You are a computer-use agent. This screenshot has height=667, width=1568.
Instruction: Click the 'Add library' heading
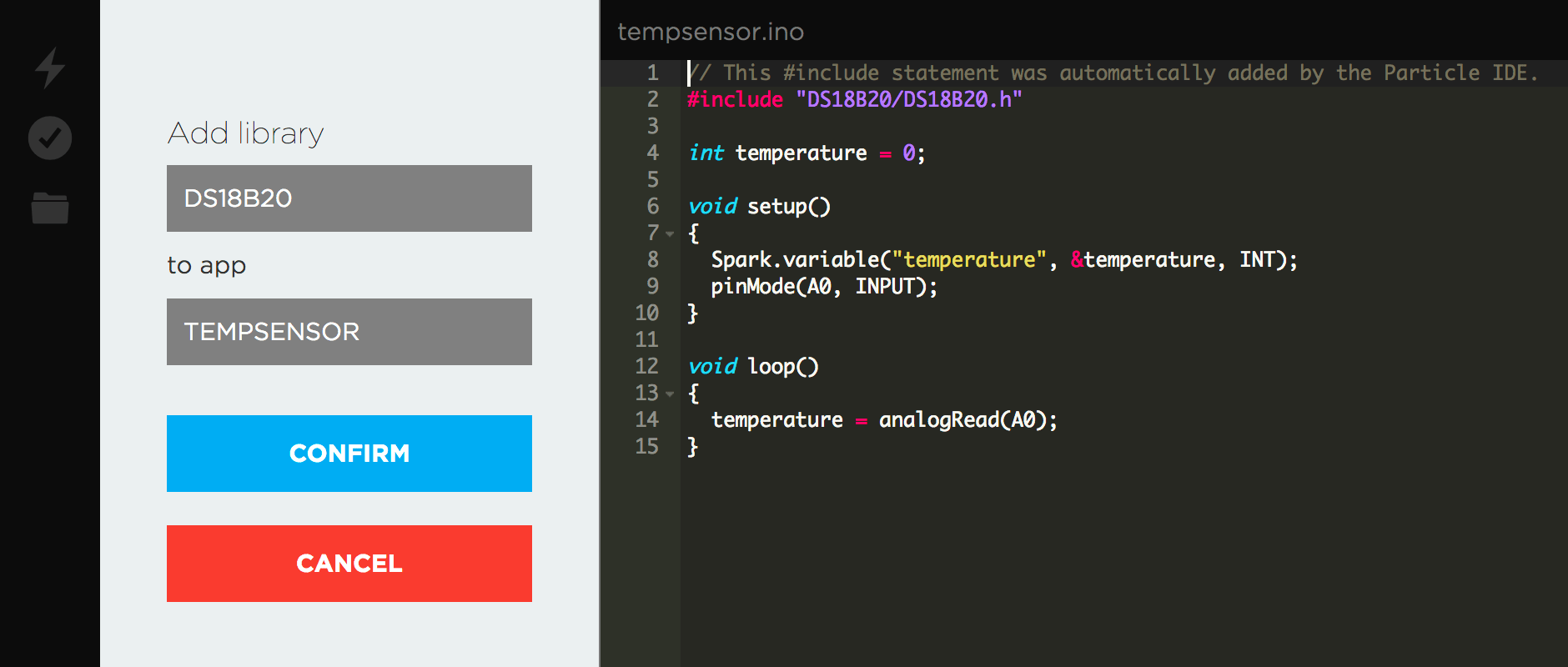246,133
